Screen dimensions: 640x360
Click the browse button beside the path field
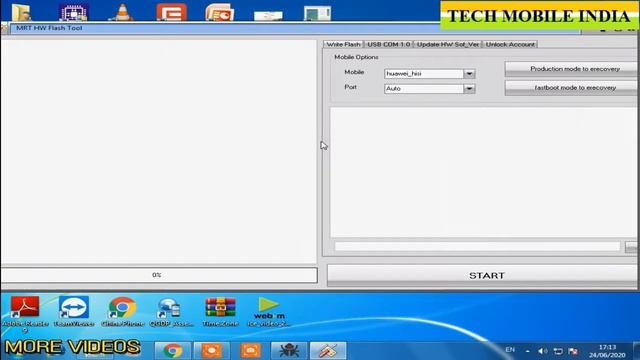[x=631, y=247]
